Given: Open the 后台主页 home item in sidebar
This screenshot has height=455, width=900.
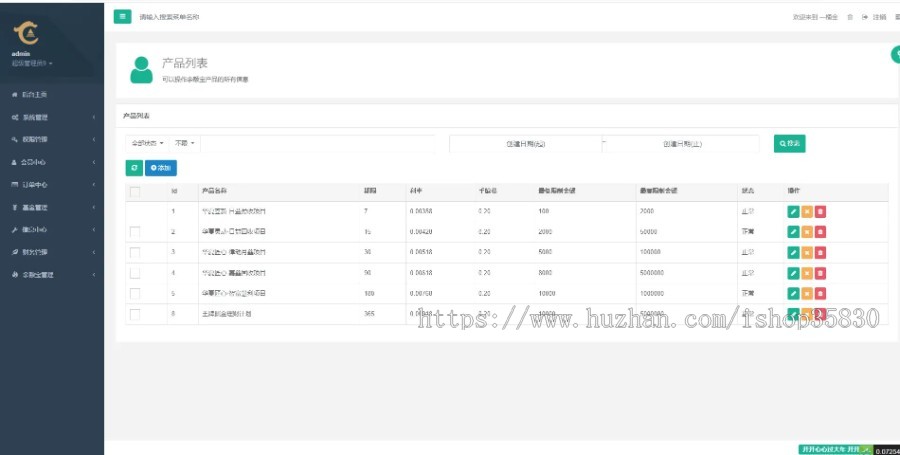Looking at the screenshot, I should coord(52,95).
